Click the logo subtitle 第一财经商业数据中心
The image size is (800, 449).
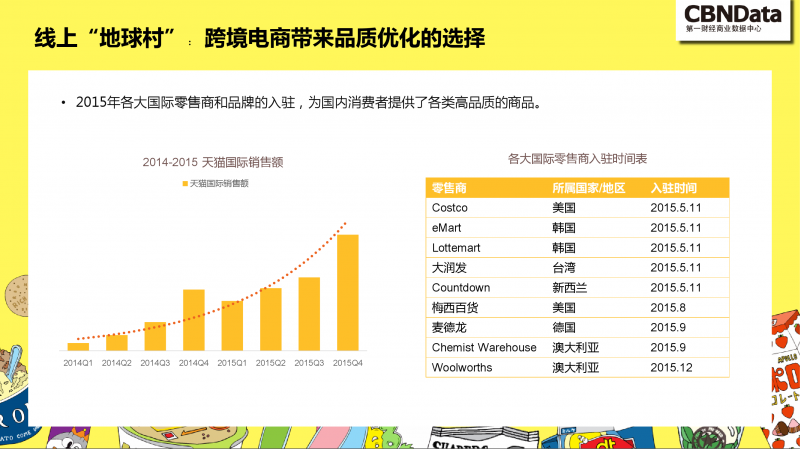pyautogui.click(x=723, y=29)
